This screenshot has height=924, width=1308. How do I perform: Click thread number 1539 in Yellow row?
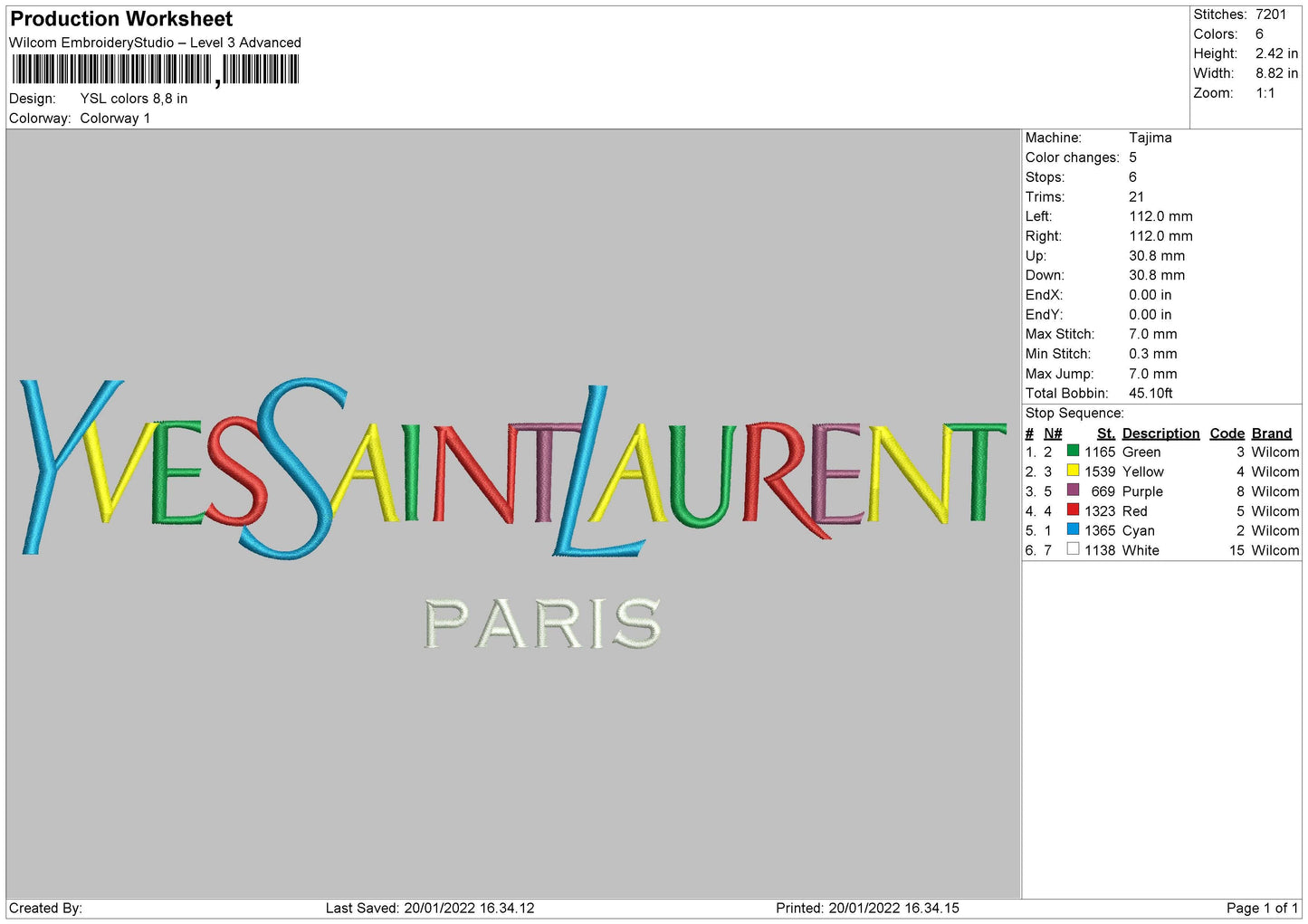pyautogui.click(x=1100, y=472)
